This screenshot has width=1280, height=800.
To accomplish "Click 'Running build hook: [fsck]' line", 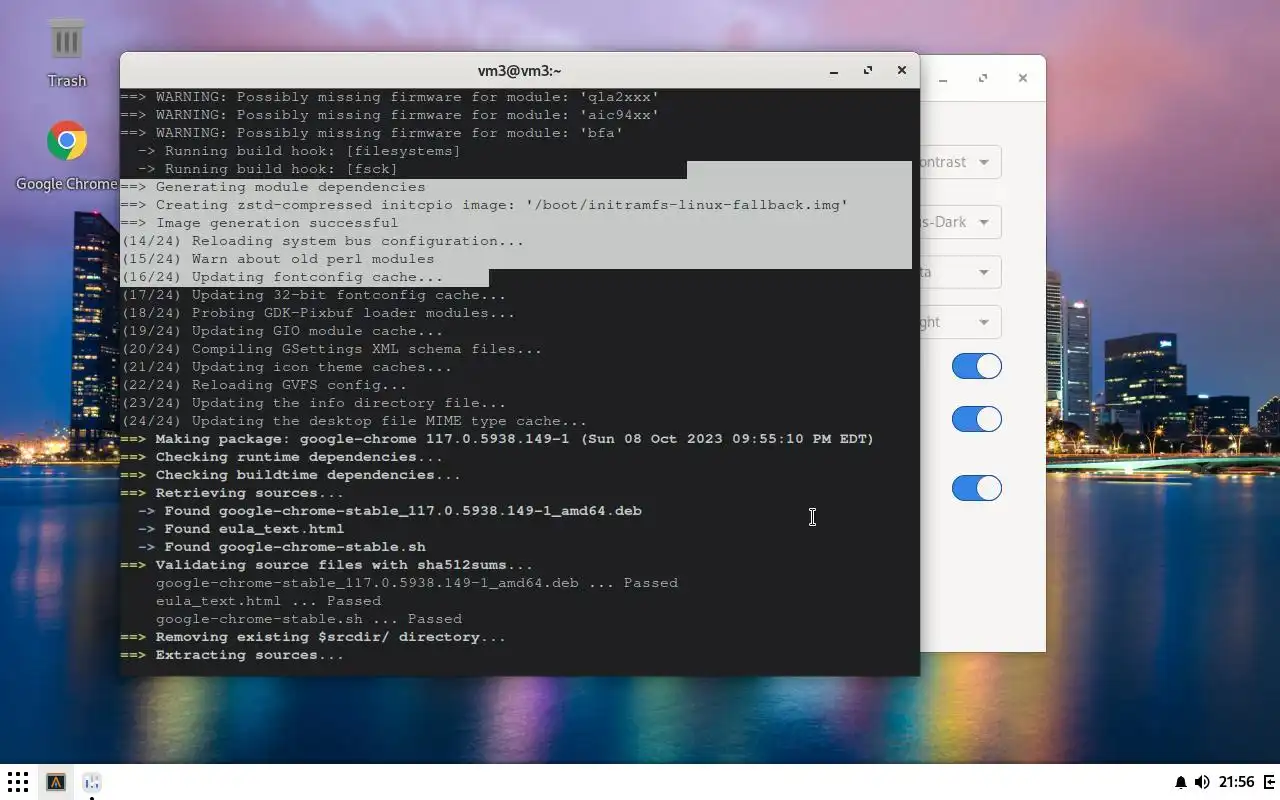I will click(268, 169).
